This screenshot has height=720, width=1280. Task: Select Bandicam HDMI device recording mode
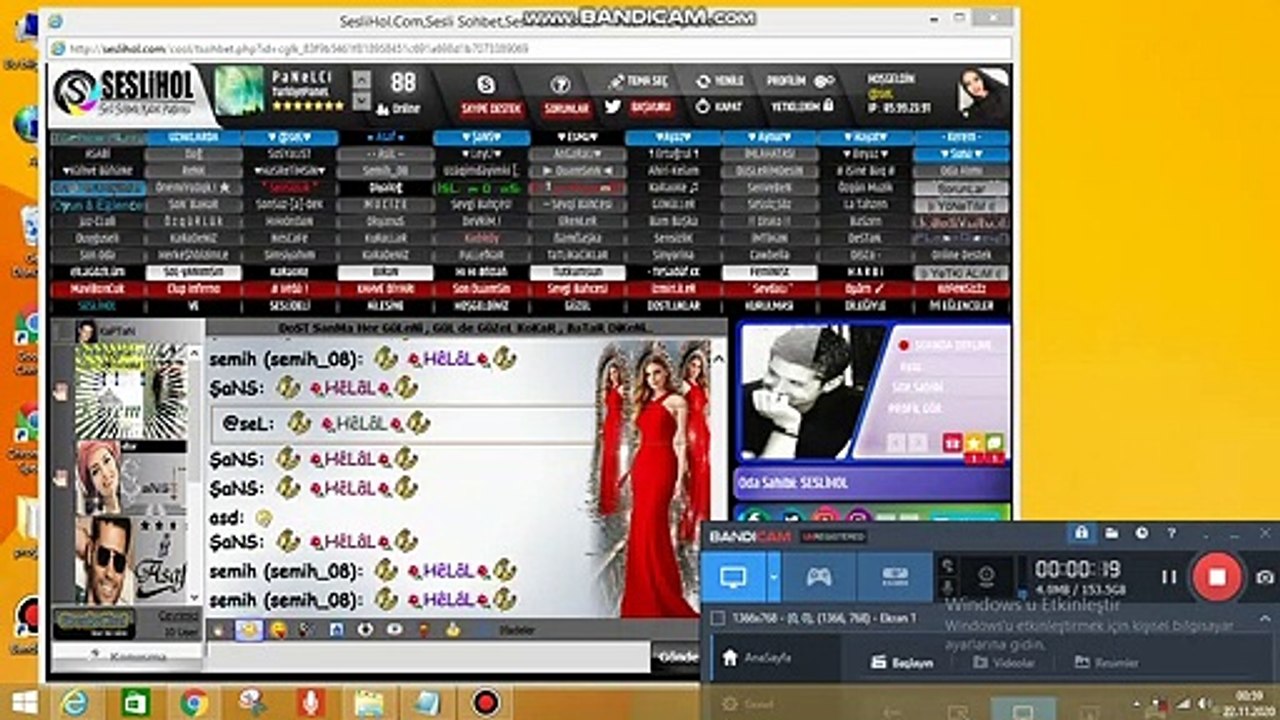click(x=894, y=577)
